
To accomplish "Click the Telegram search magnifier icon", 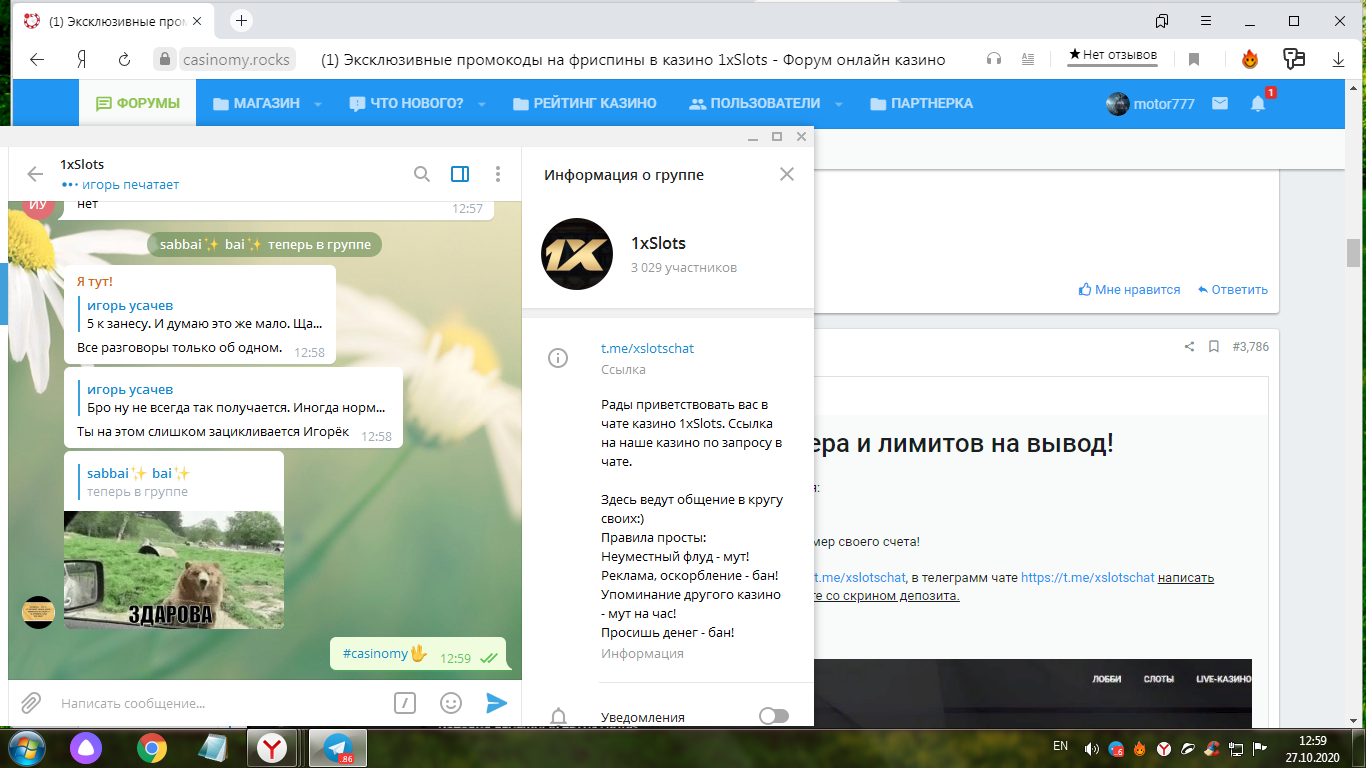I will pyautogui.click(x=422, y=174).
